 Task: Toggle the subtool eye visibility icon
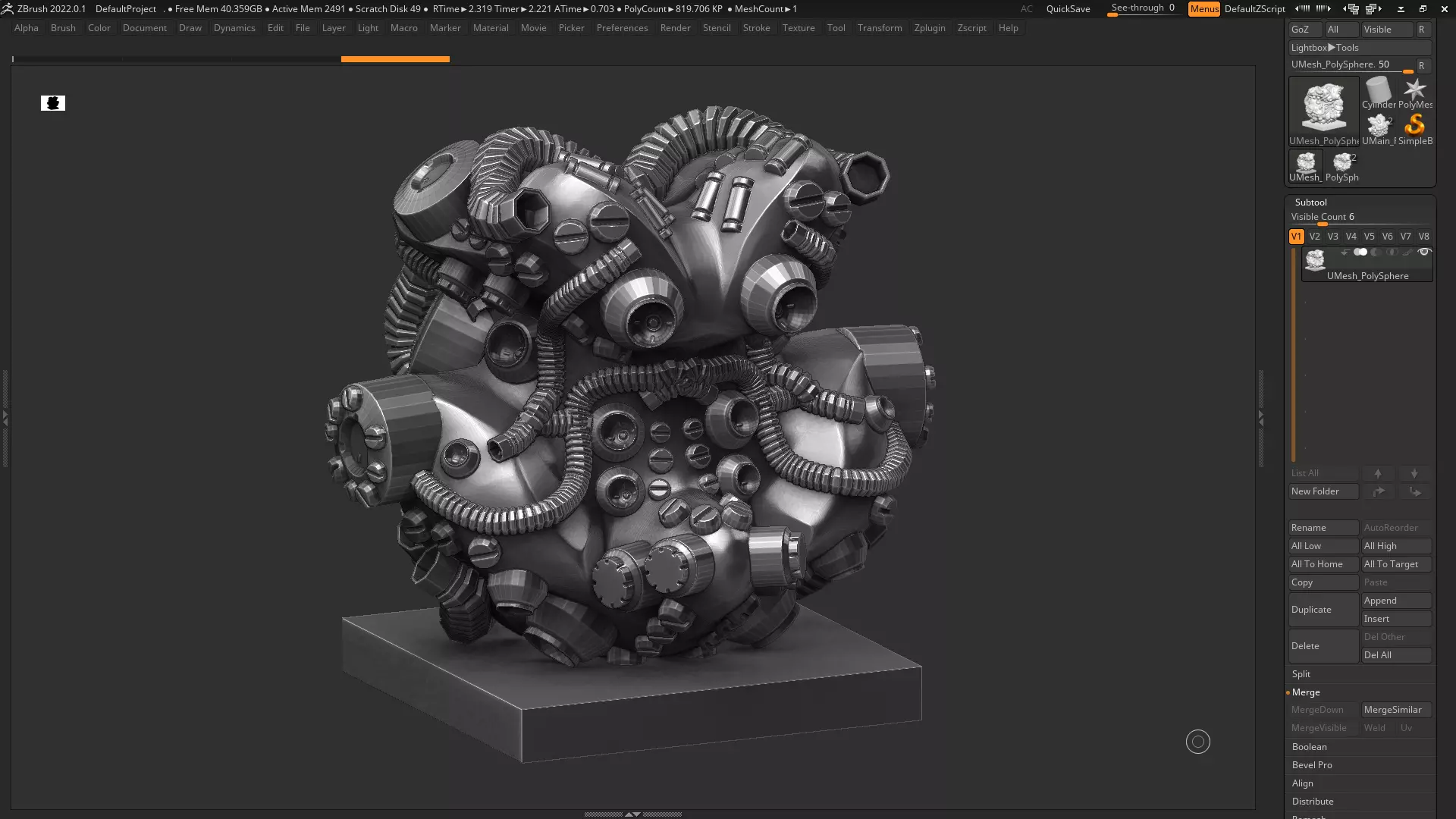pyautogui.click(x=1424, y=253)
